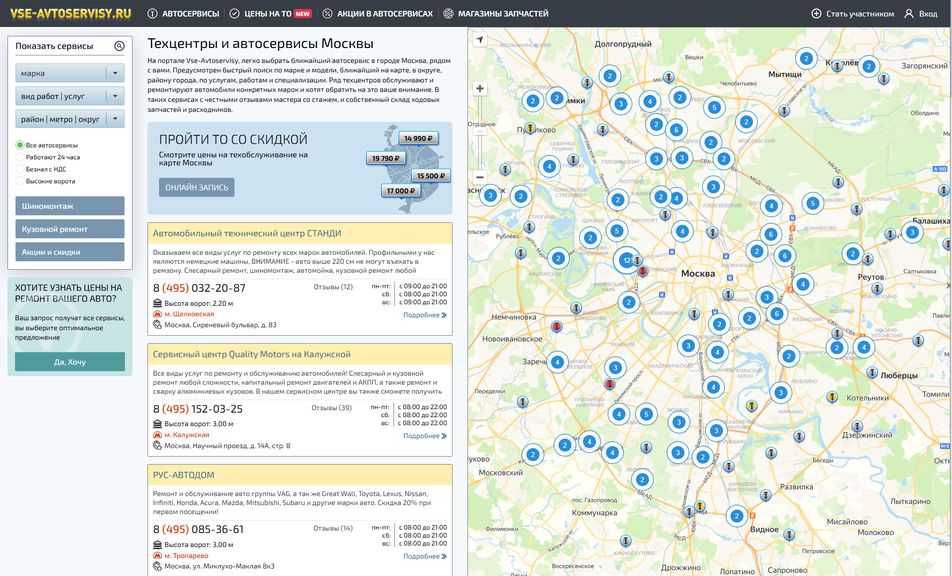Click the location icon beside Научный проезд address
Image resolution: width=952 pixels, height=576 pixels.
(x=157, y=446)
